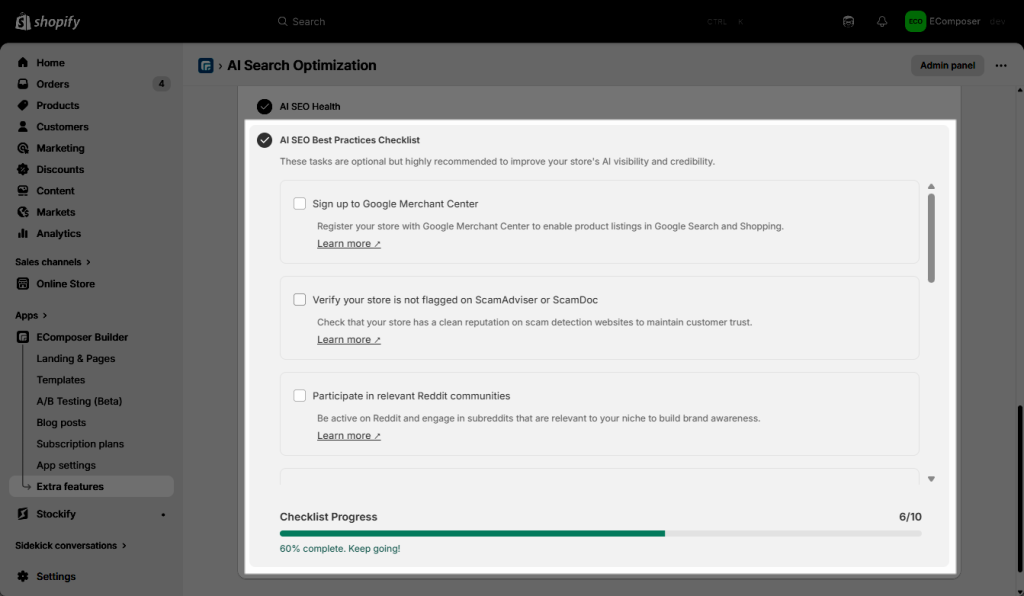Expand the Apps section chevron
1024x596 pixels.
pyautogui.click(x=46, y=316)
